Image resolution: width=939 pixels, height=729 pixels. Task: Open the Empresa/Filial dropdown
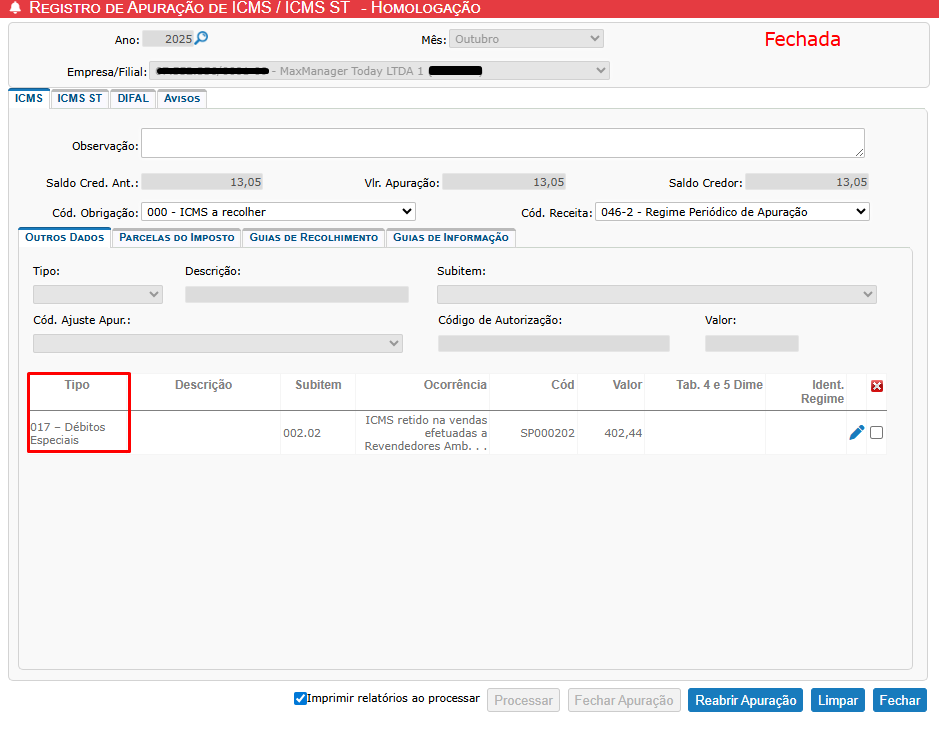(379, 71)
